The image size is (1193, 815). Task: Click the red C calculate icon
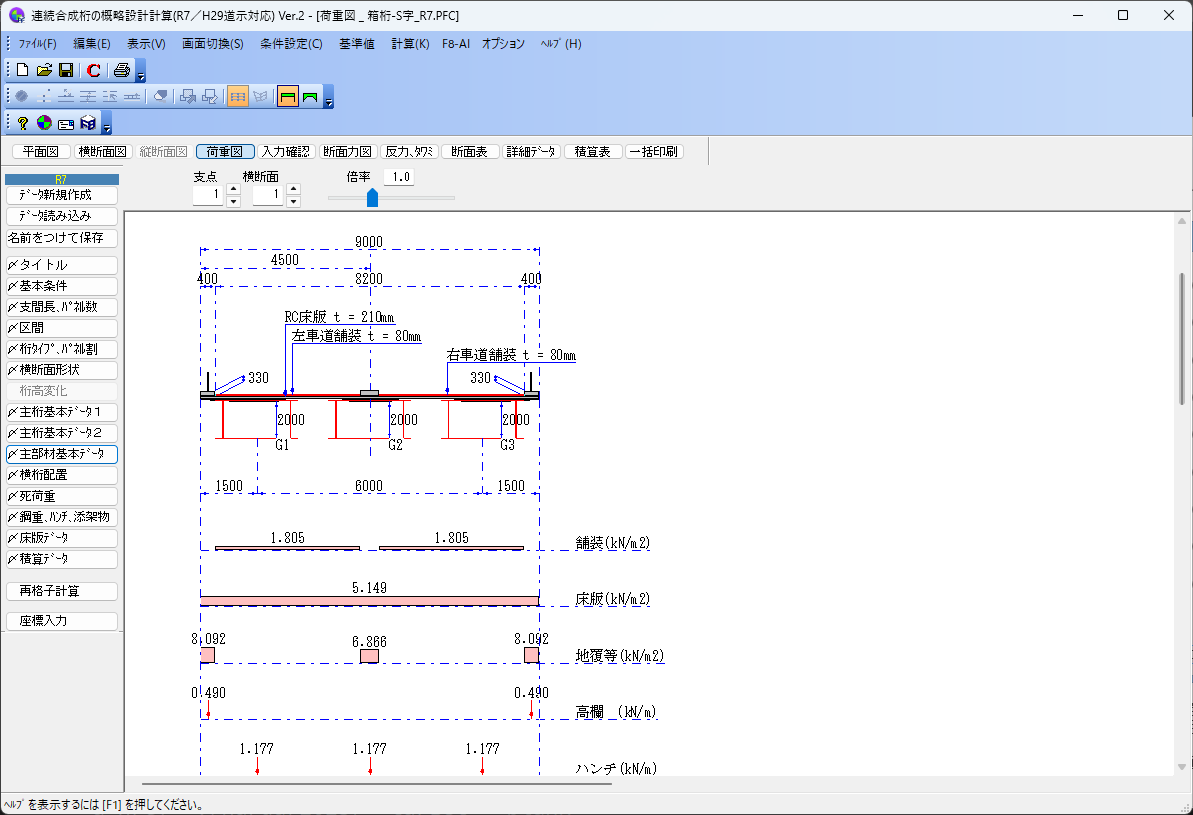(x=94, y=70)
